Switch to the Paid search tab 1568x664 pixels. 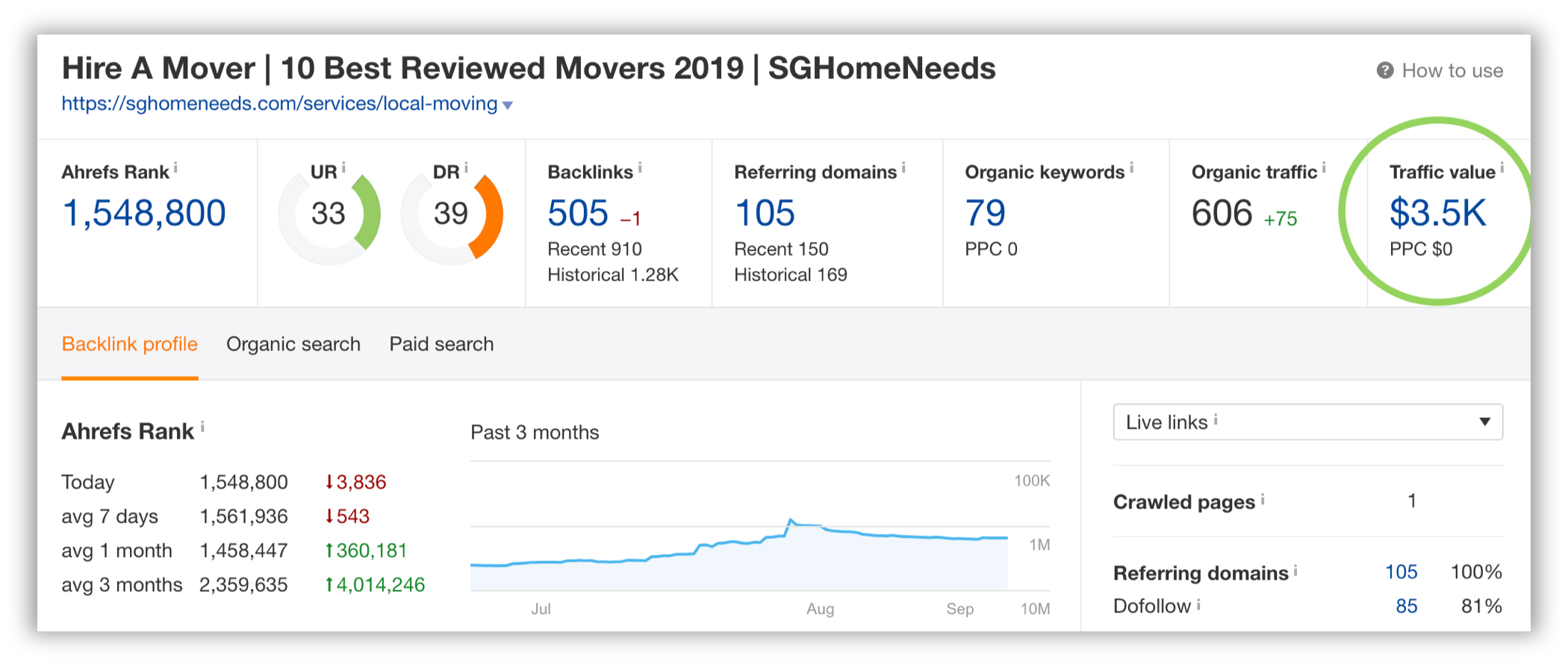point(441,344)
